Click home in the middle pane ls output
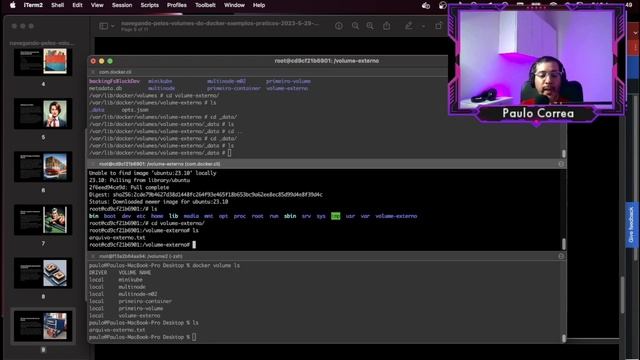 pyautogui.click(x=157, y=216)
